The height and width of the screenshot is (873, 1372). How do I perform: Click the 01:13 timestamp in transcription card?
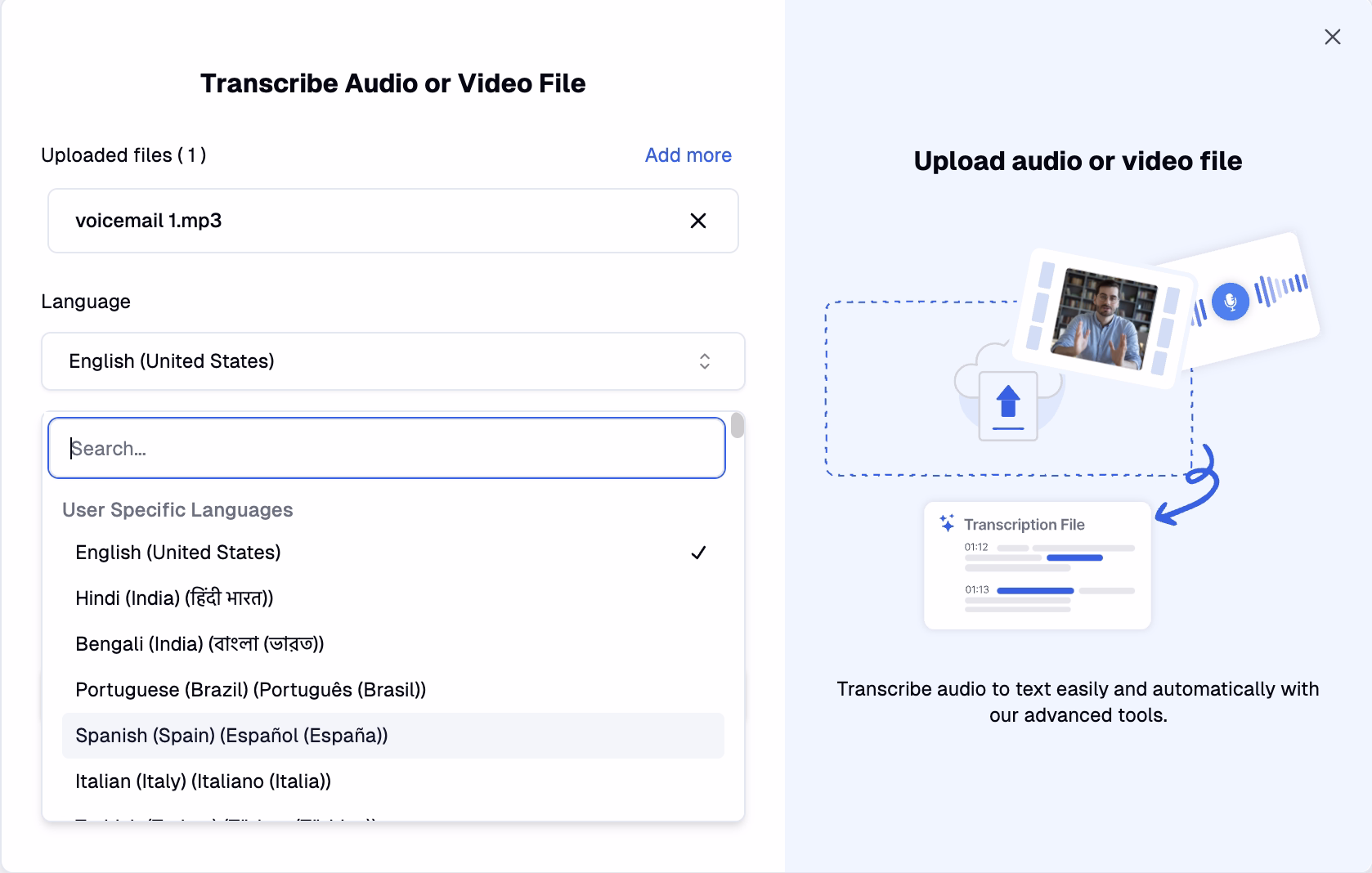[976, 589]
